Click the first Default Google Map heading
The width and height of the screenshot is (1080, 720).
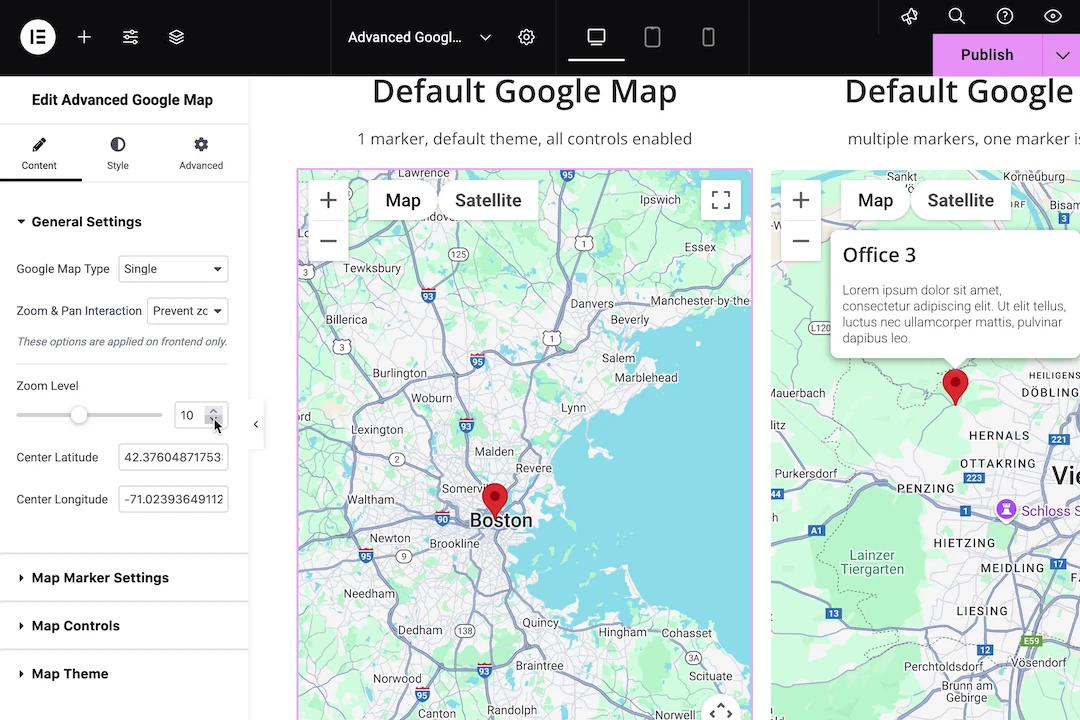(x=524, y=92)
